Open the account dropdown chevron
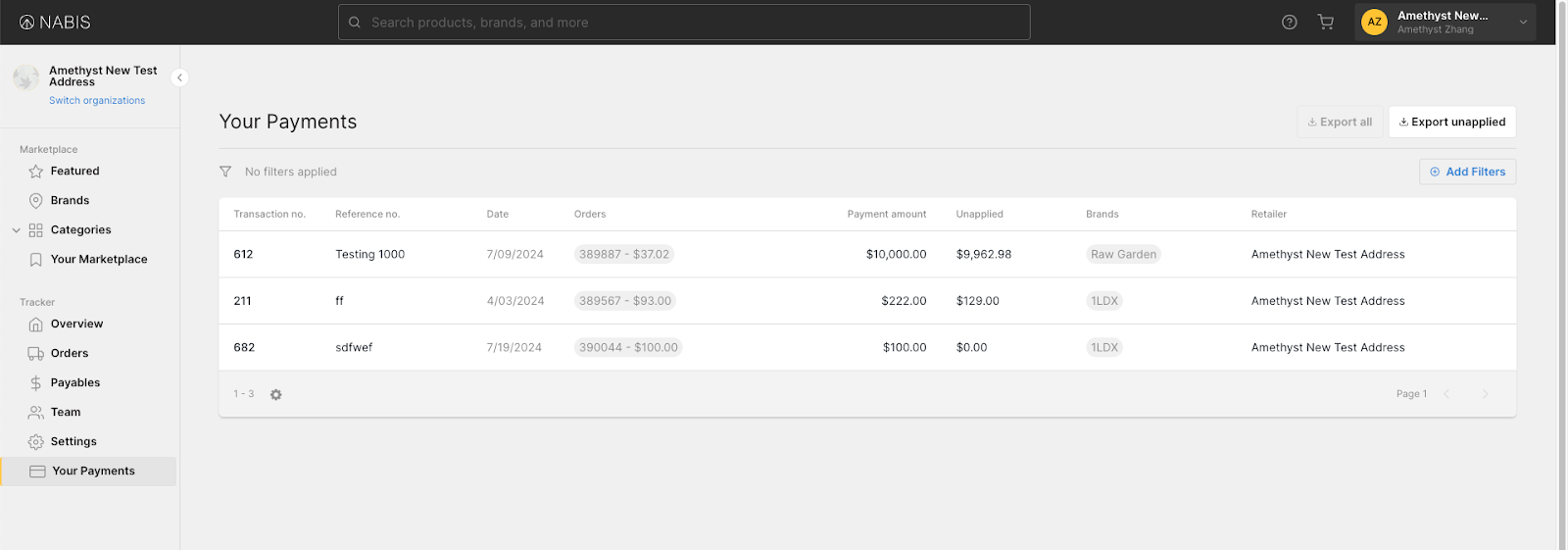1568x550 pixels. pyautogui.click(x=1523, y=22)
